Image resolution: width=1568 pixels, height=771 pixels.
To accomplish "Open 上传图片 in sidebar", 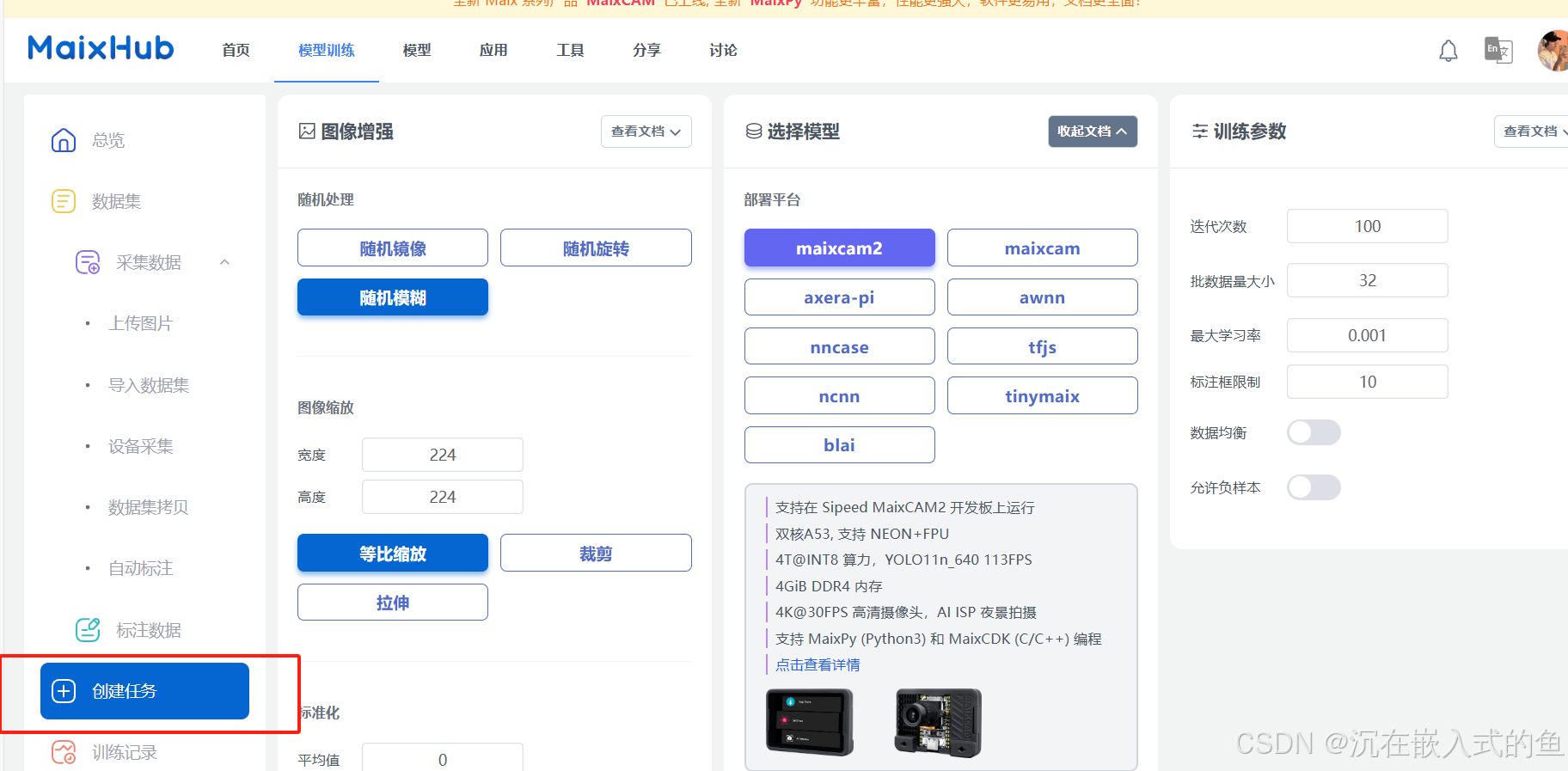I will tap(140, 323).
